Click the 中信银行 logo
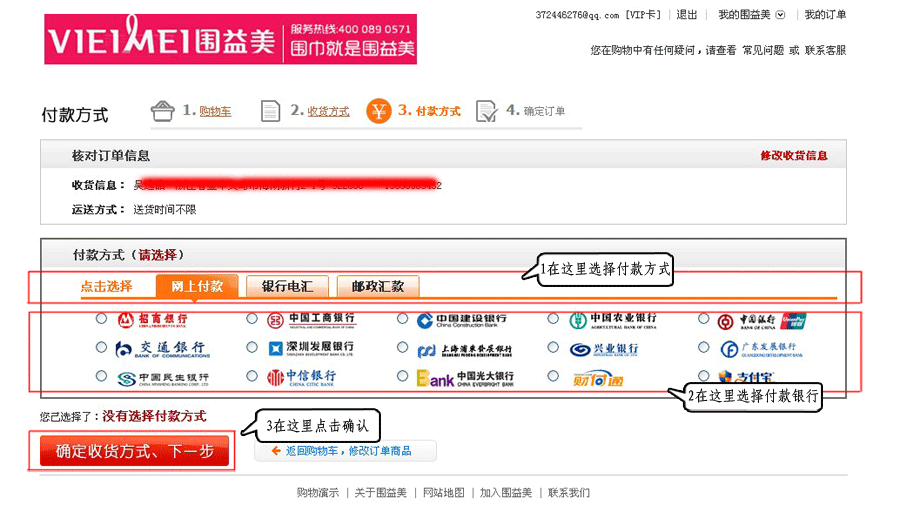Viewport: 900px width, 506px height. tap(301, 377)
